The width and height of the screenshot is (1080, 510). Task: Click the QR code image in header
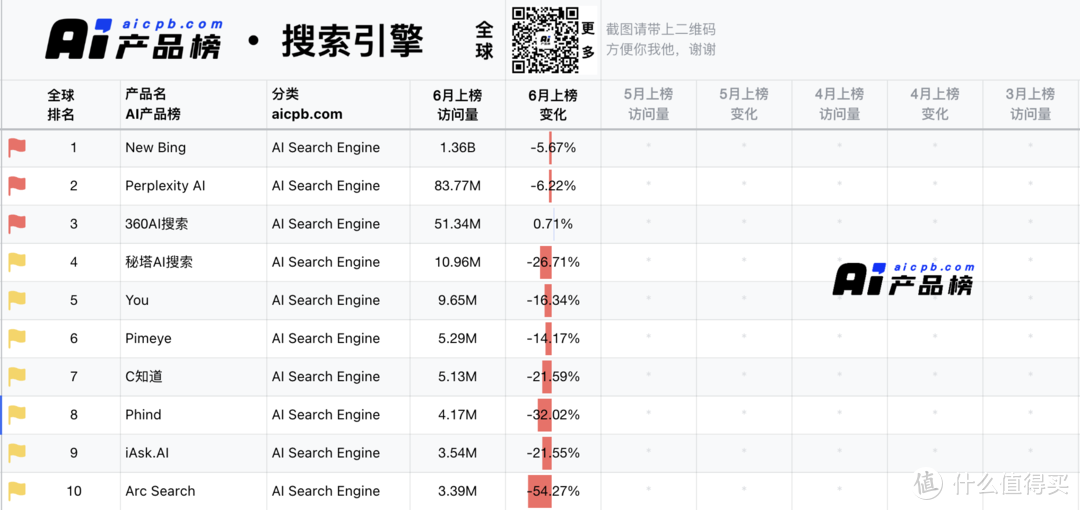pyautogui.click(x=544, y=39)
